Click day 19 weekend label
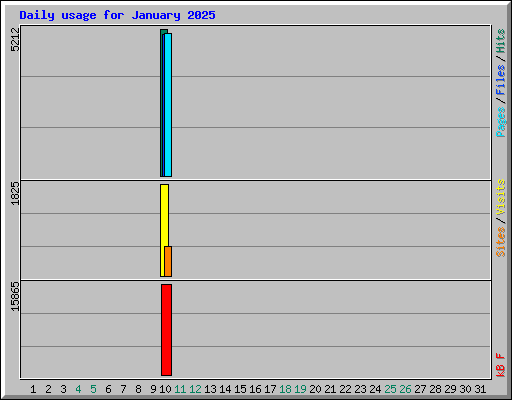The image size is (512, 400). (300, 389)
